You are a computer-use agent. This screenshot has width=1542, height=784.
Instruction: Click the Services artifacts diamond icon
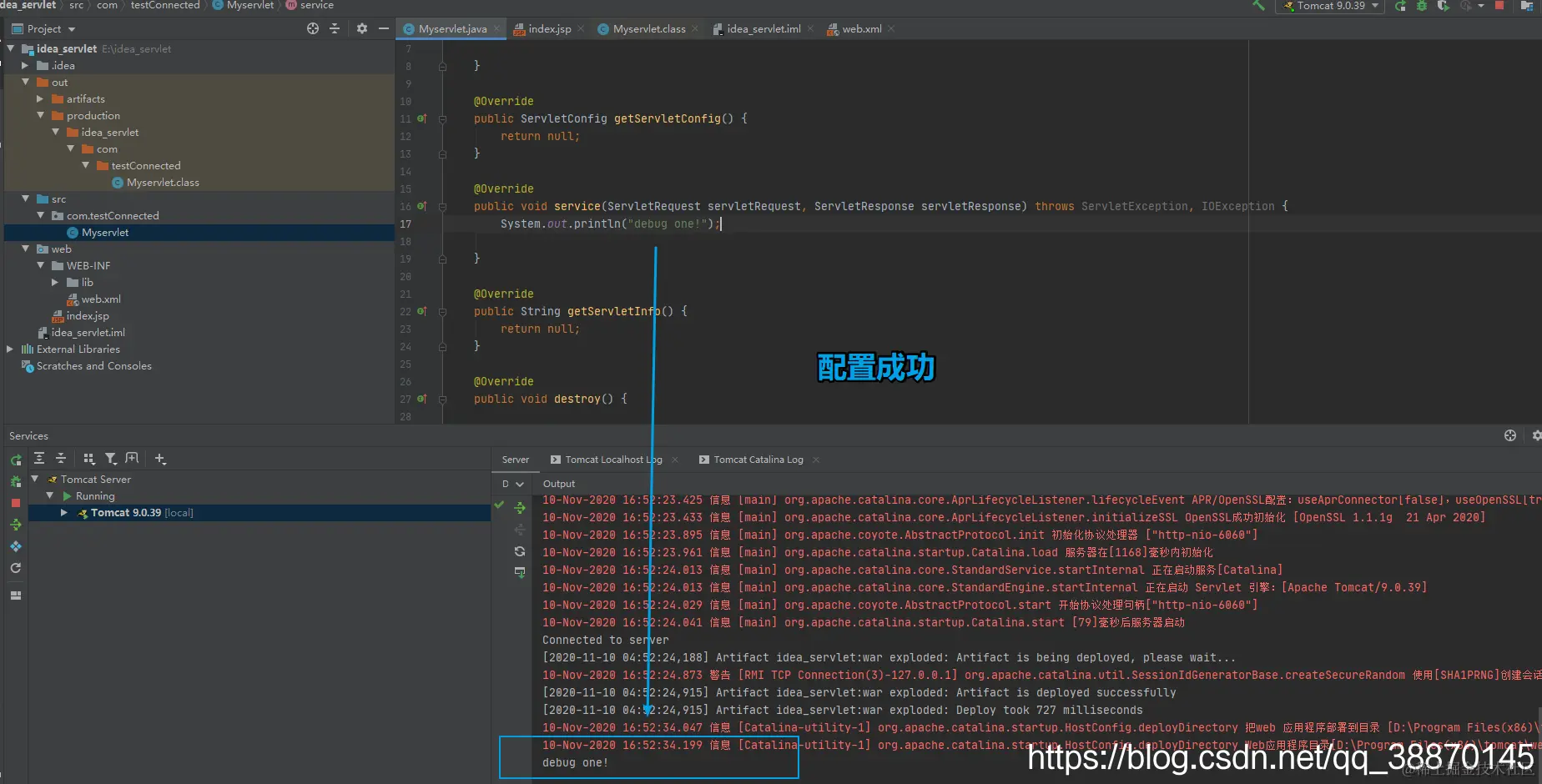coord(16,546)
